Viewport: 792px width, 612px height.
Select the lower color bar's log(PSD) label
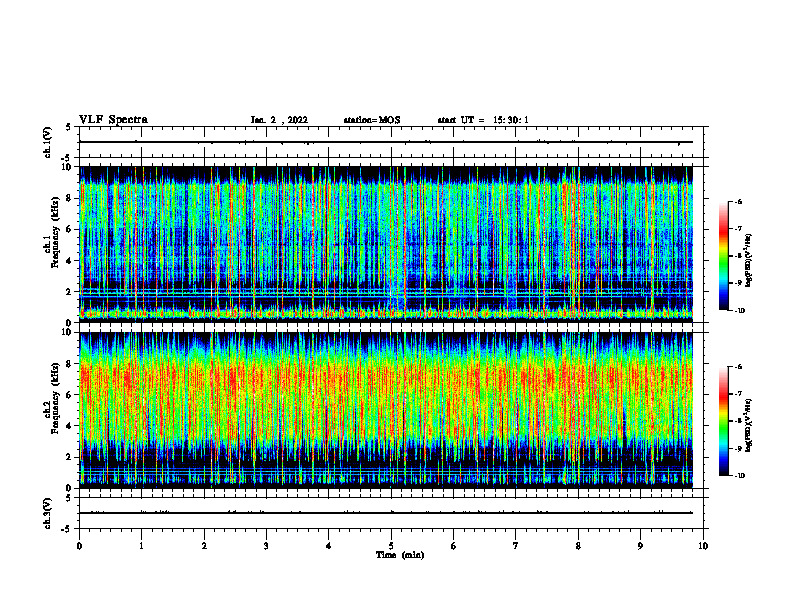point(749,425)
